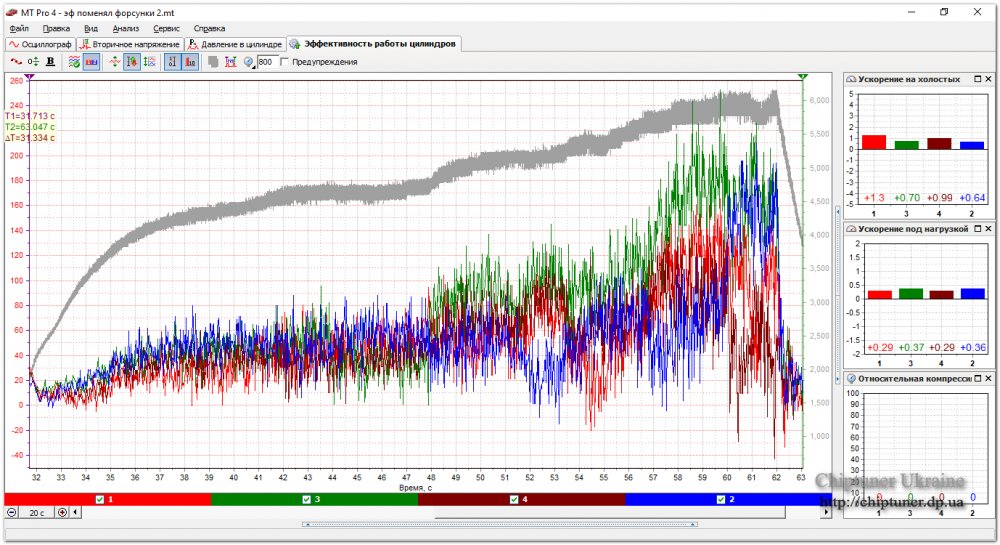Zoom out time scale with minus button
This screenshot has height=545, width=1000.
pyautogui.click(x=11, y=512)
